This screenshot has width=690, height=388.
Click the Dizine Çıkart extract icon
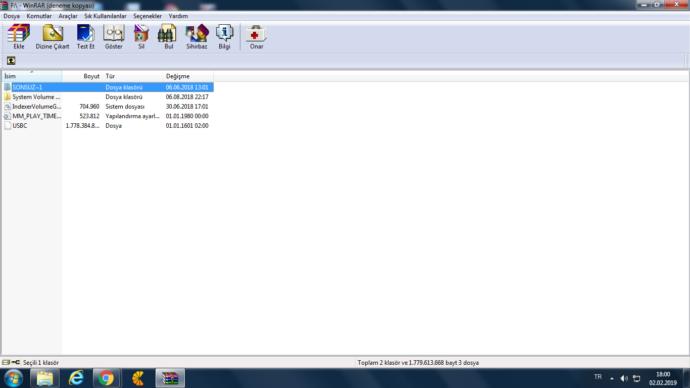coord(52,33)
